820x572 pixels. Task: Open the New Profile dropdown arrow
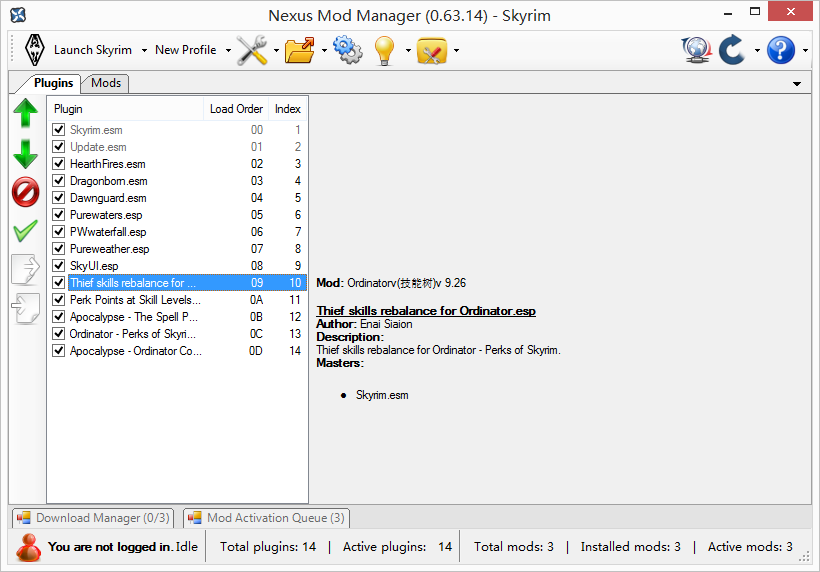point(228,50)
